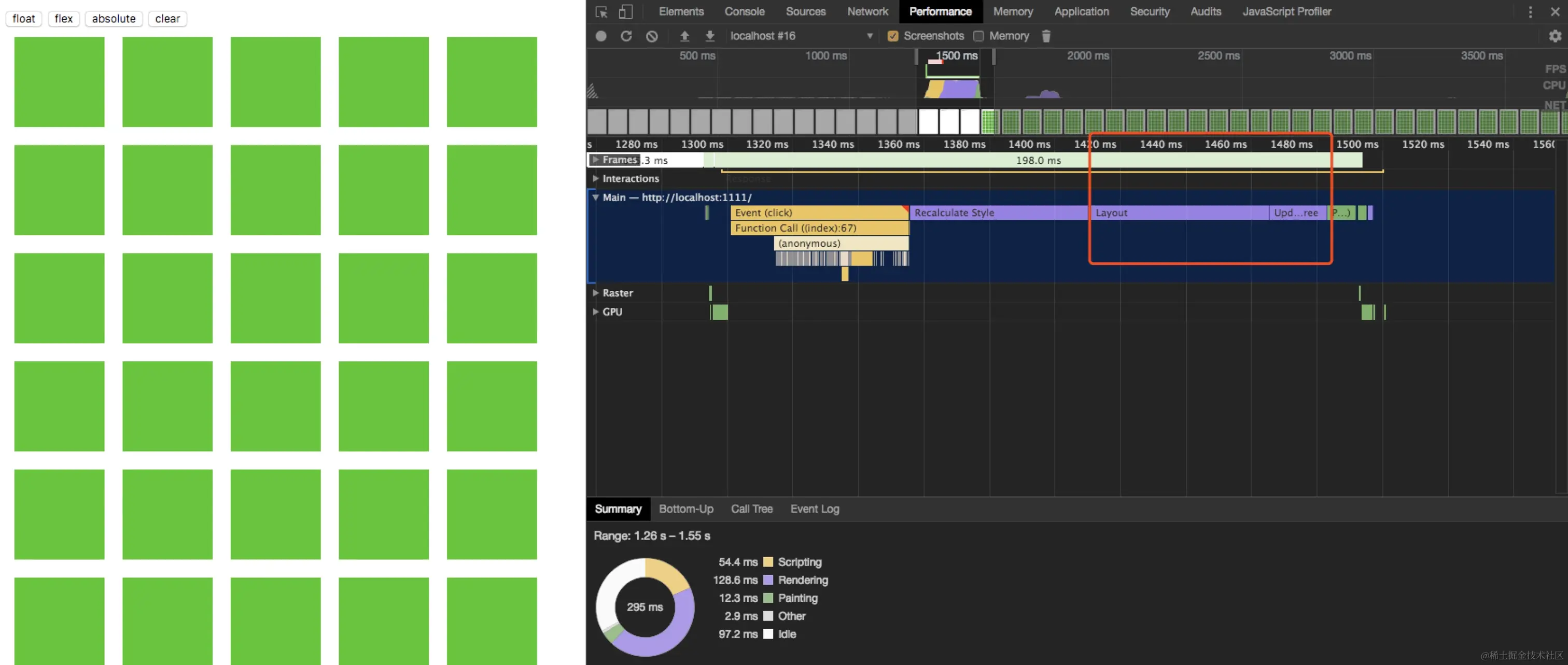This screenshot has height=665, width=1568.
Task: Switch to the Network tab
Action: click(867, 11)
